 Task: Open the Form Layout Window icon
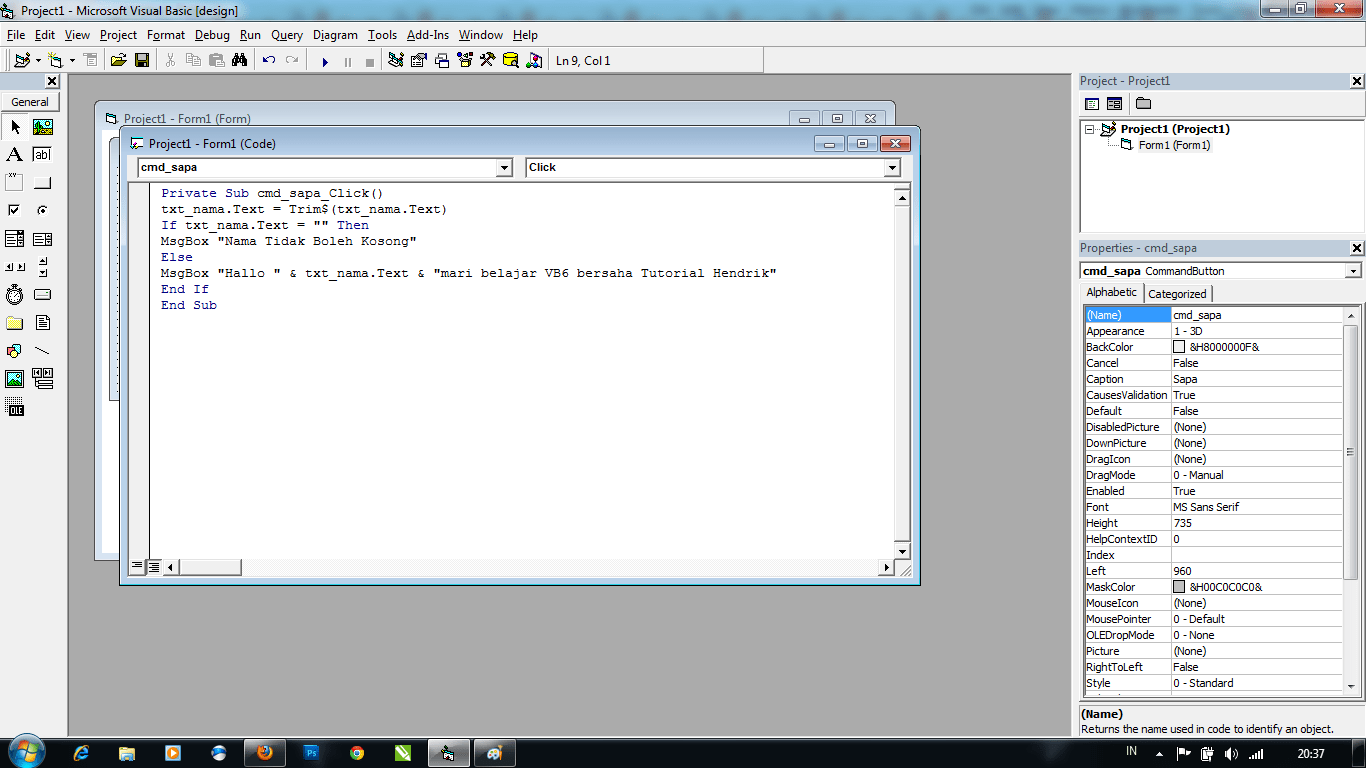[x=442, y=61]
